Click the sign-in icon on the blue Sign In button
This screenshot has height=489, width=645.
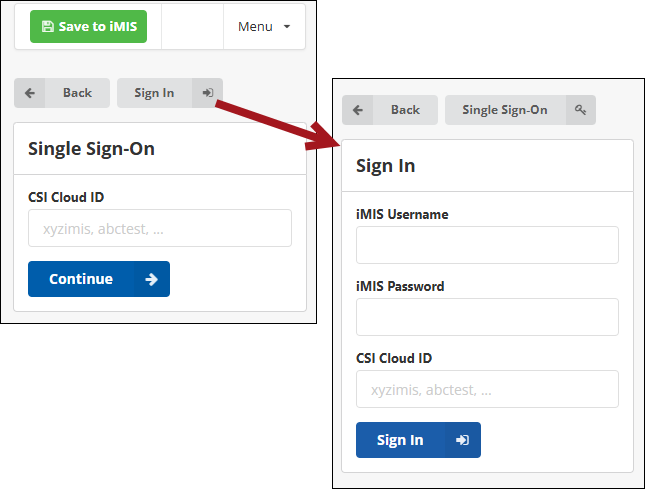tap(462, 440)
